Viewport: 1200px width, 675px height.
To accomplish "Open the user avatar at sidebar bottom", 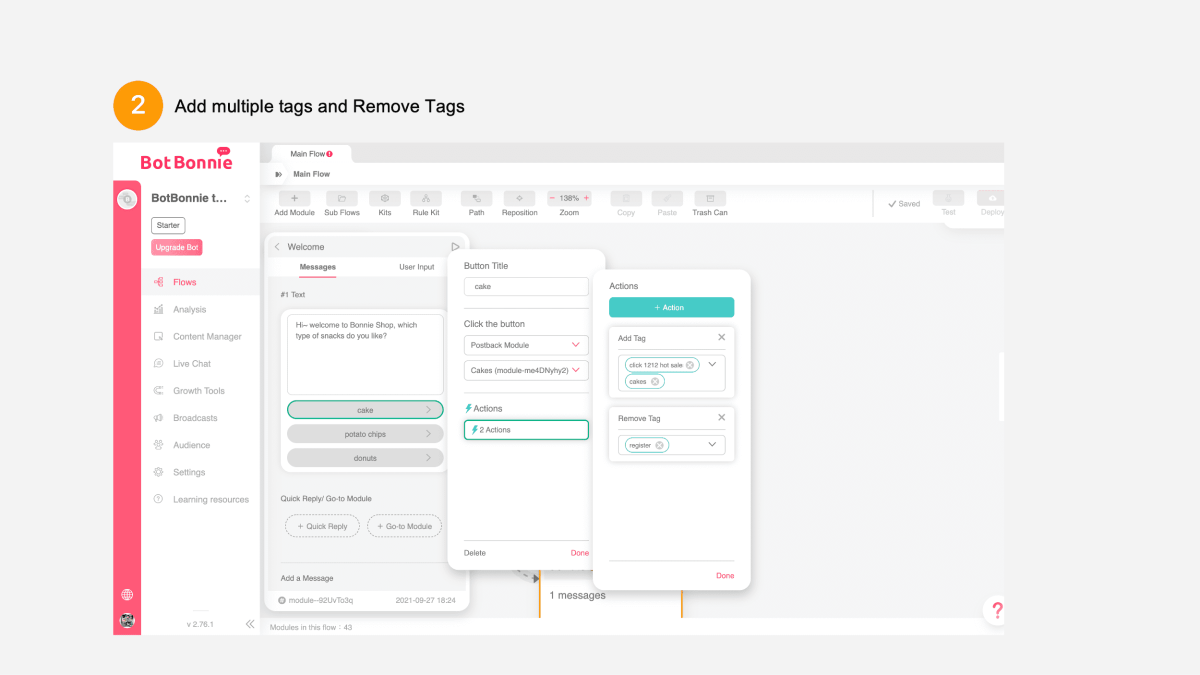I will (x=127, y=620).
